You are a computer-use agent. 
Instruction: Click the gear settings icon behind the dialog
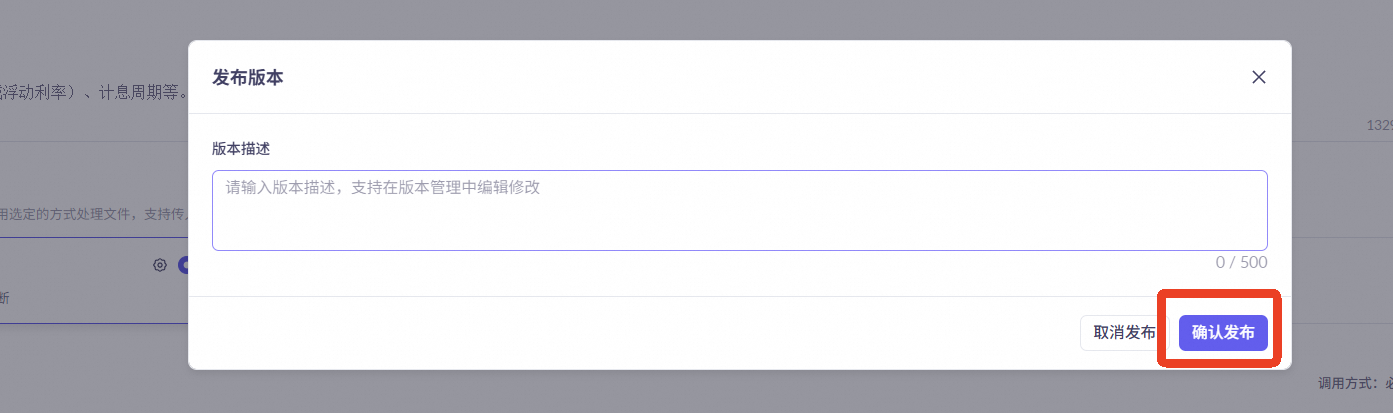pyautogui.click(x=159, y=265)
